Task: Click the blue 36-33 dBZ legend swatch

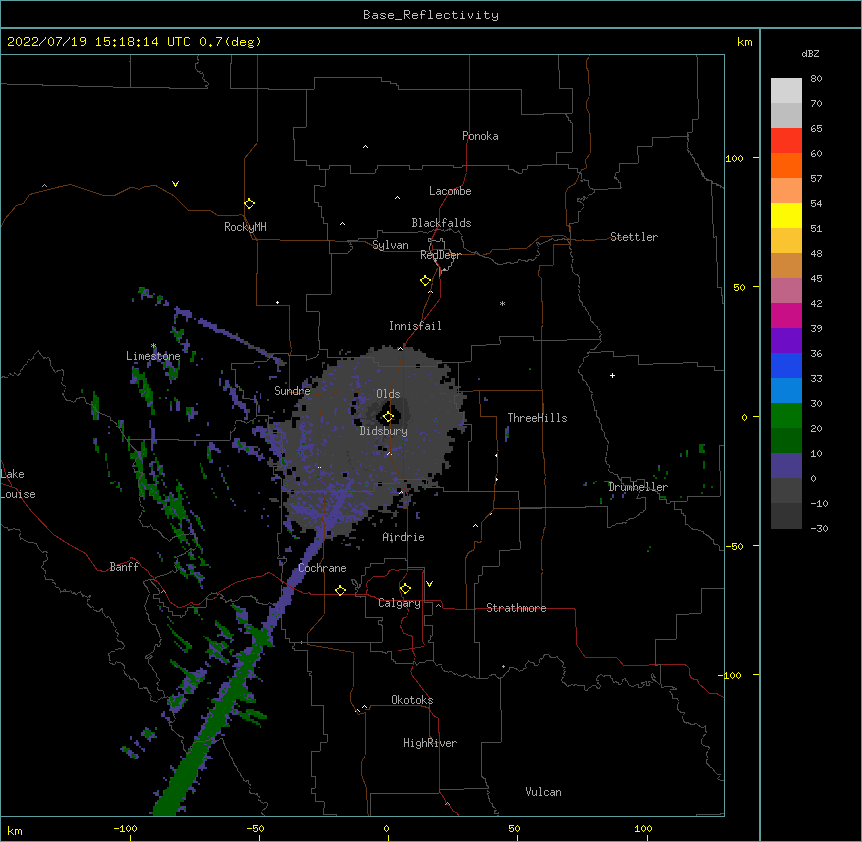Action: pos(786,365)
